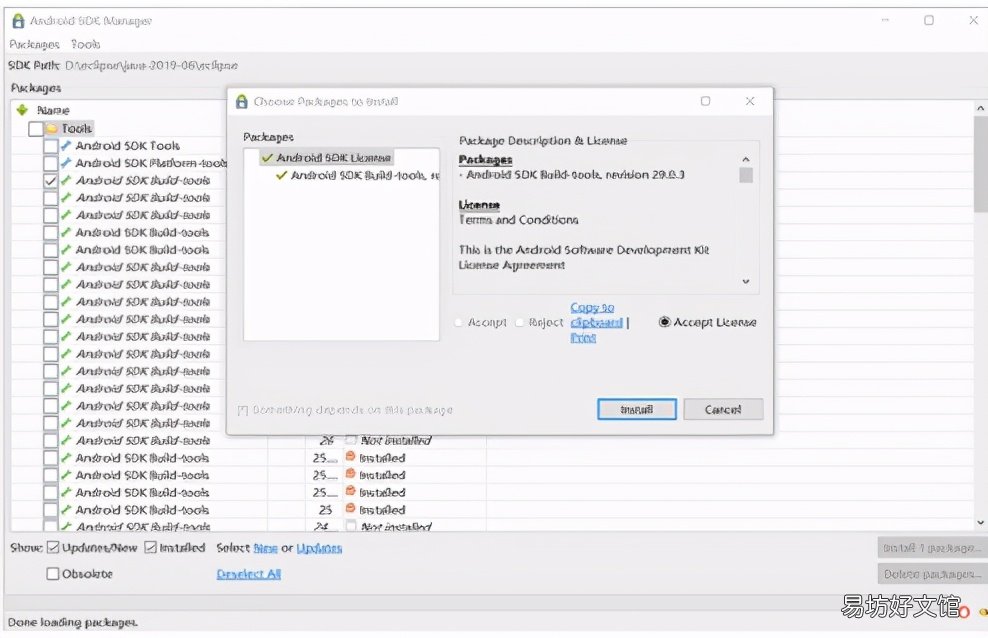
Task: Click the 'Done loading packages.' status text
Action: (x=72, y=622)
